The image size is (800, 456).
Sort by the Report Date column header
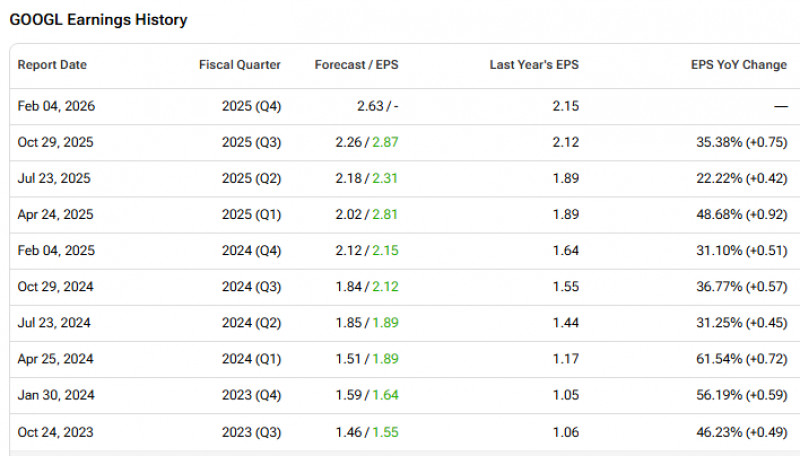click(x=52, y=65)
